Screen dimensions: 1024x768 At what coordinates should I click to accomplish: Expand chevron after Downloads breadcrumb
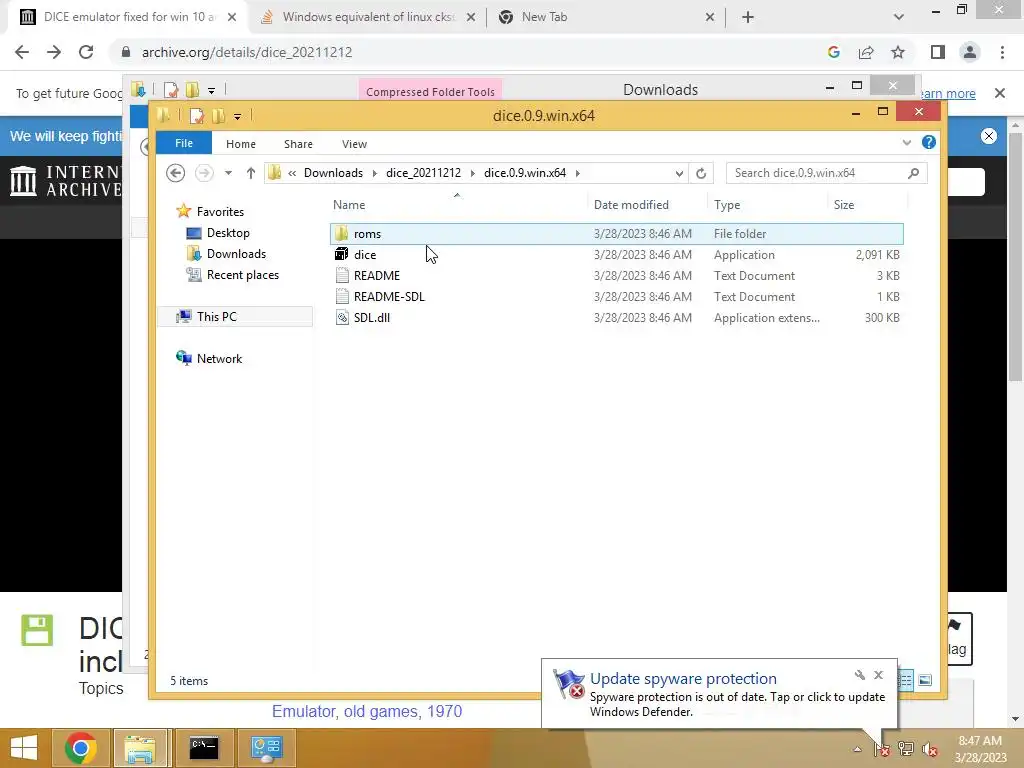[x=374, y=173]
